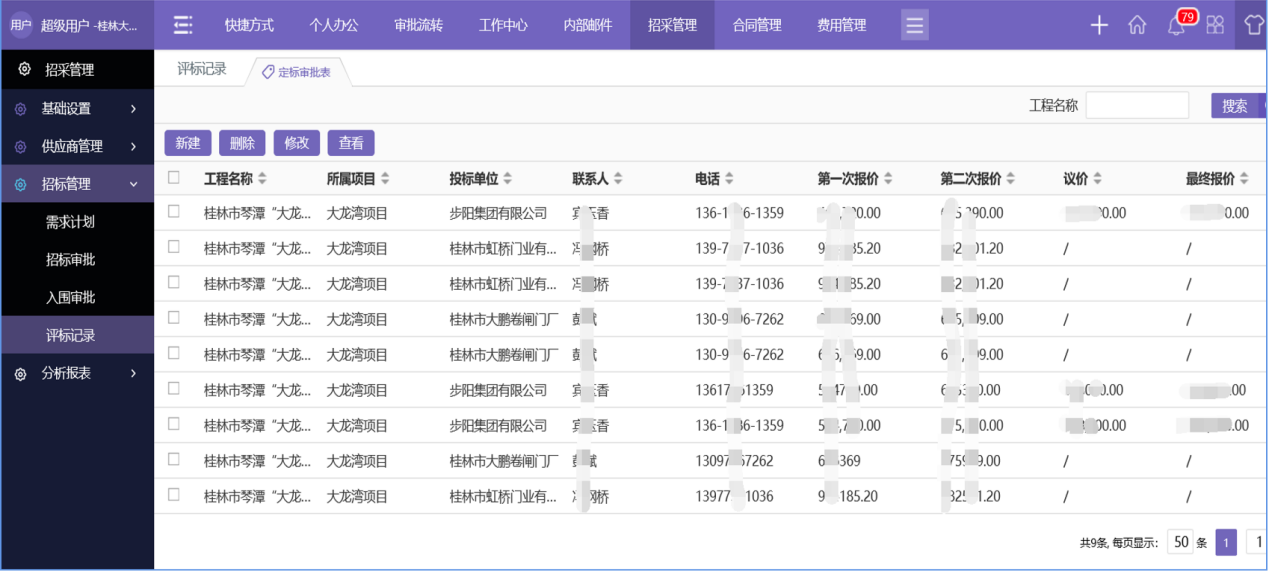
Task: Check the last table row checkbox
Action: [x=174, y=495]
